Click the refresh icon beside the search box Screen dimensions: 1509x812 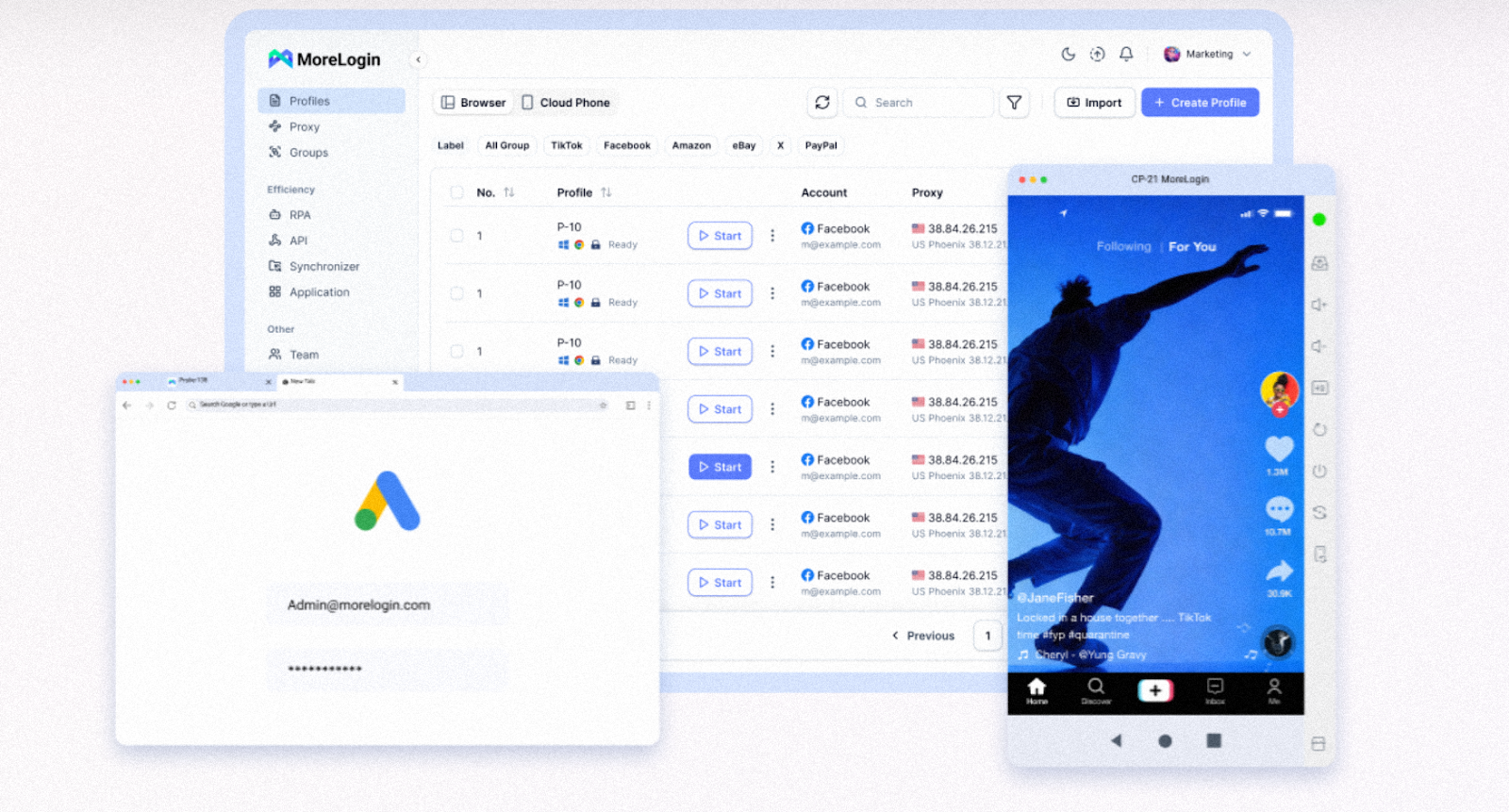[822, 103]
